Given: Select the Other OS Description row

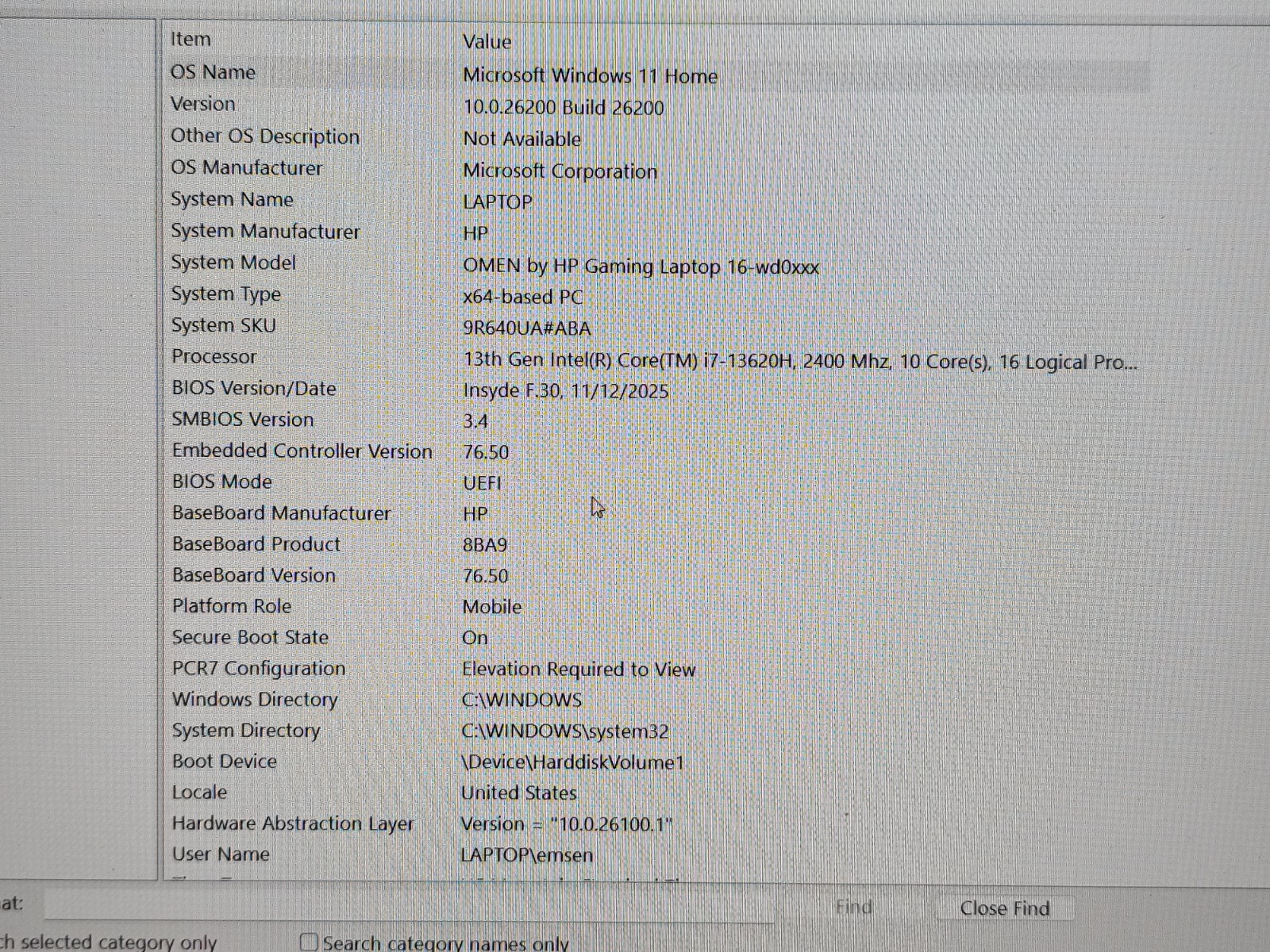Looking at the screenshot, I should click(x=265, y=136).
